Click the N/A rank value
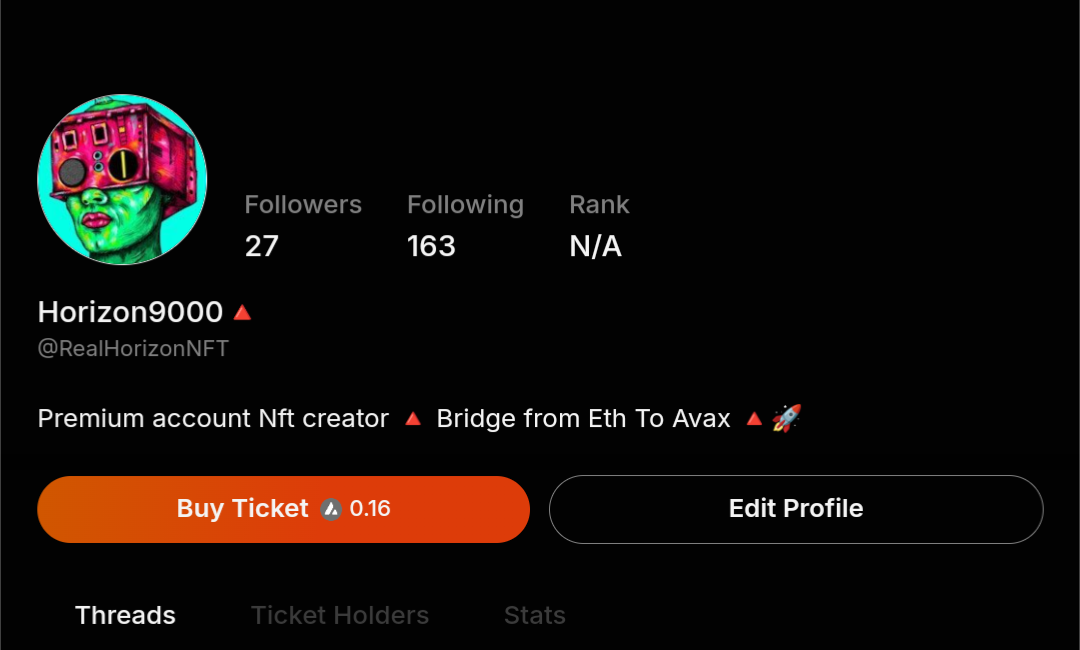The height and width of the screenshot is (650, 1080). coord(595,246)
